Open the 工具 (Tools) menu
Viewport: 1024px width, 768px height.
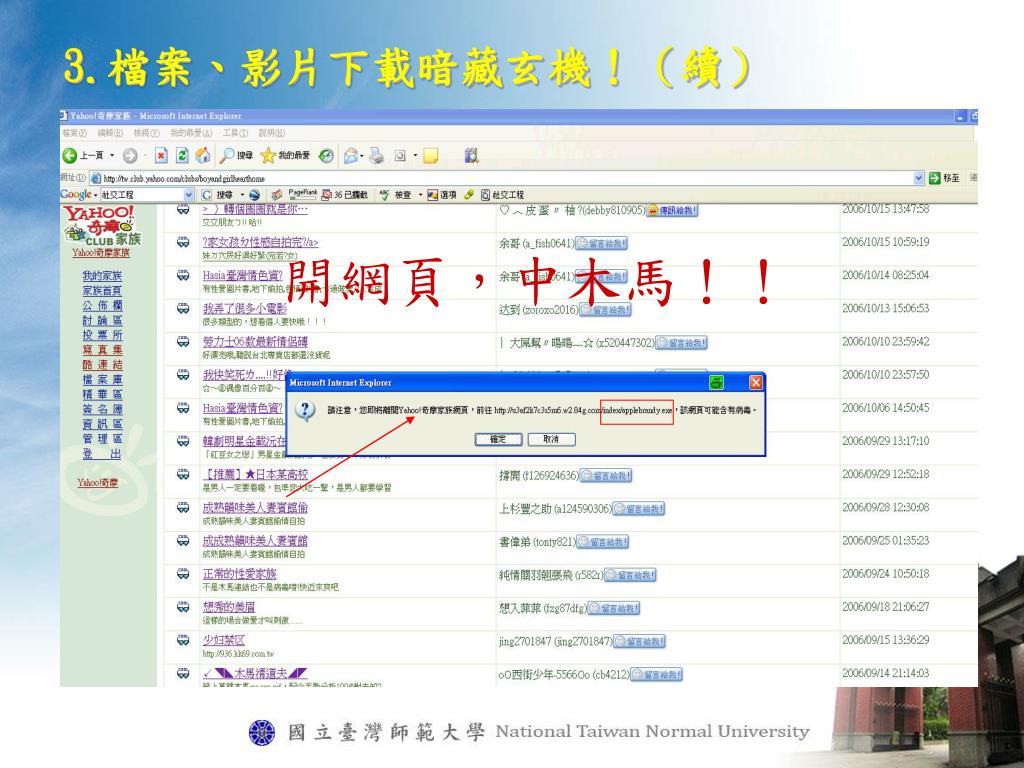tap(235, 133)
